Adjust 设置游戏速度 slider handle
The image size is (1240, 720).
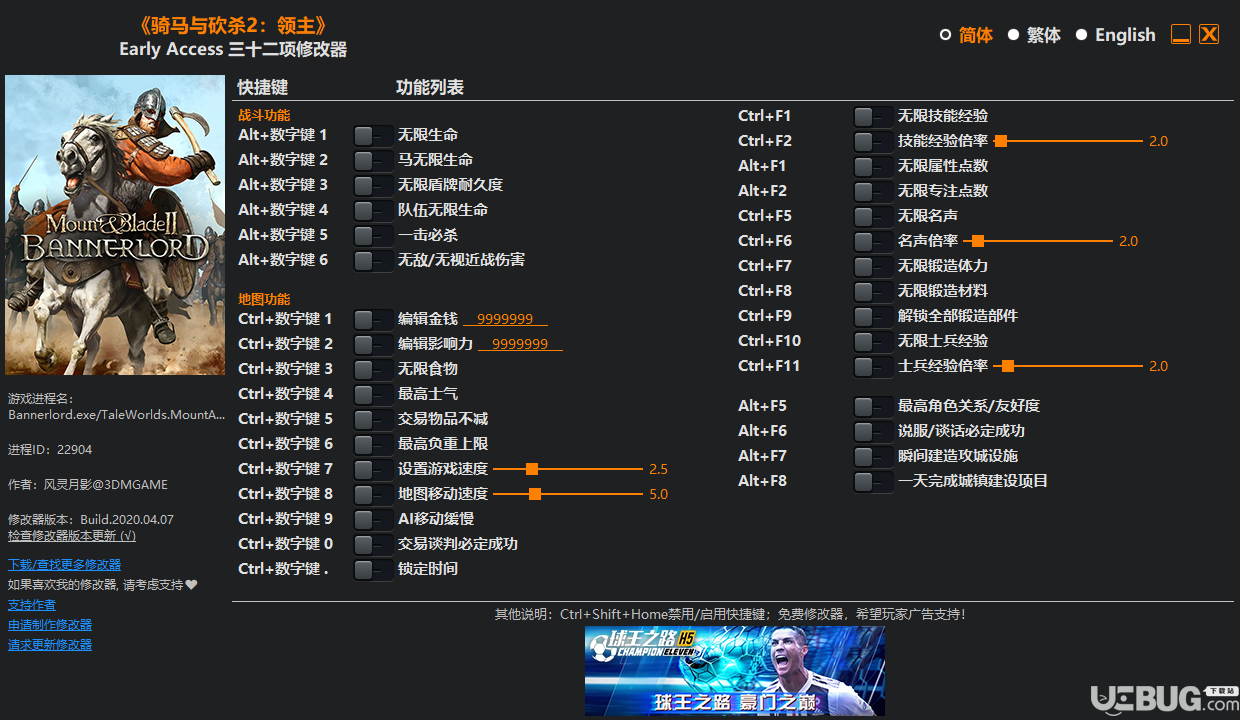coord(532,469)
